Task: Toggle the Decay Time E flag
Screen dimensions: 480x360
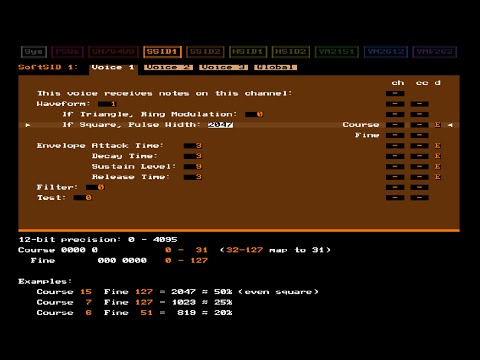Action: pos(438,156)
